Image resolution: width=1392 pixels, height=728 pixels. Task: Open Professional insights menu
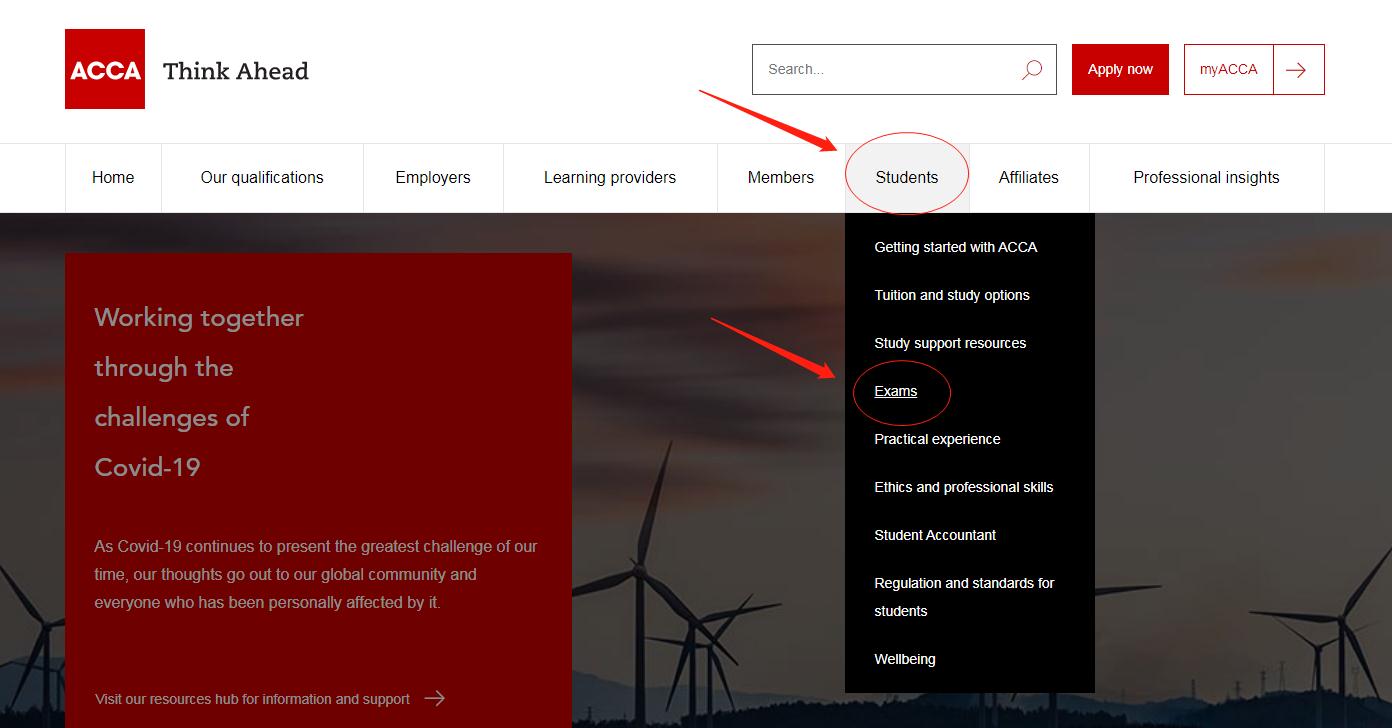coord(1207,178)
